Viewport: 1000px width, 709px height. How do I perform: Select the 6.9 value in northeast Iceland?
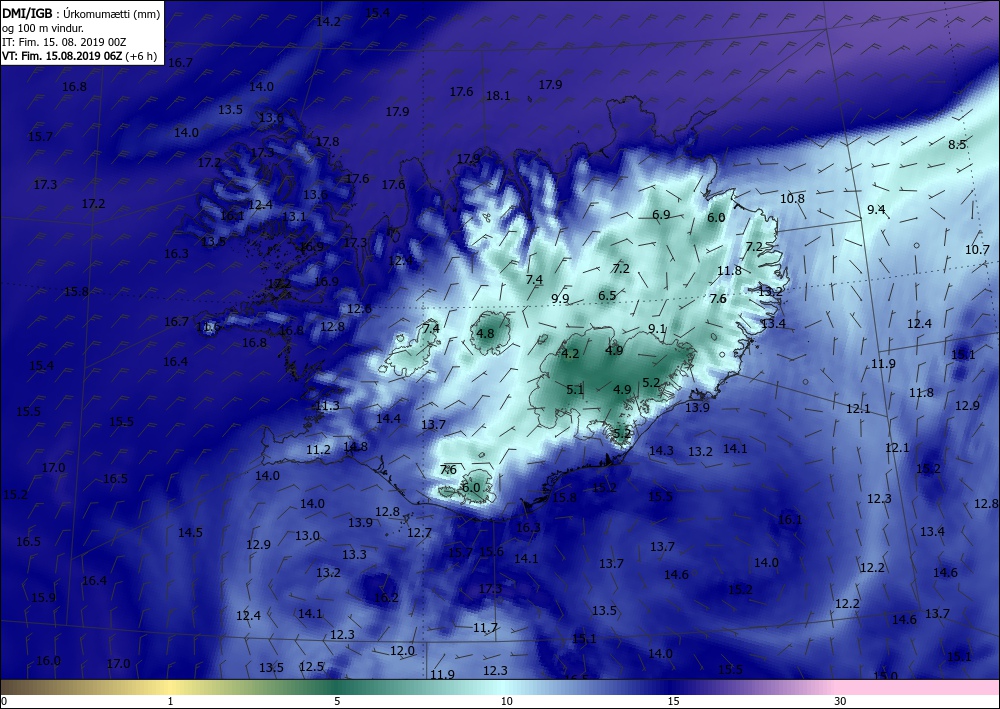tap(661, 214)
